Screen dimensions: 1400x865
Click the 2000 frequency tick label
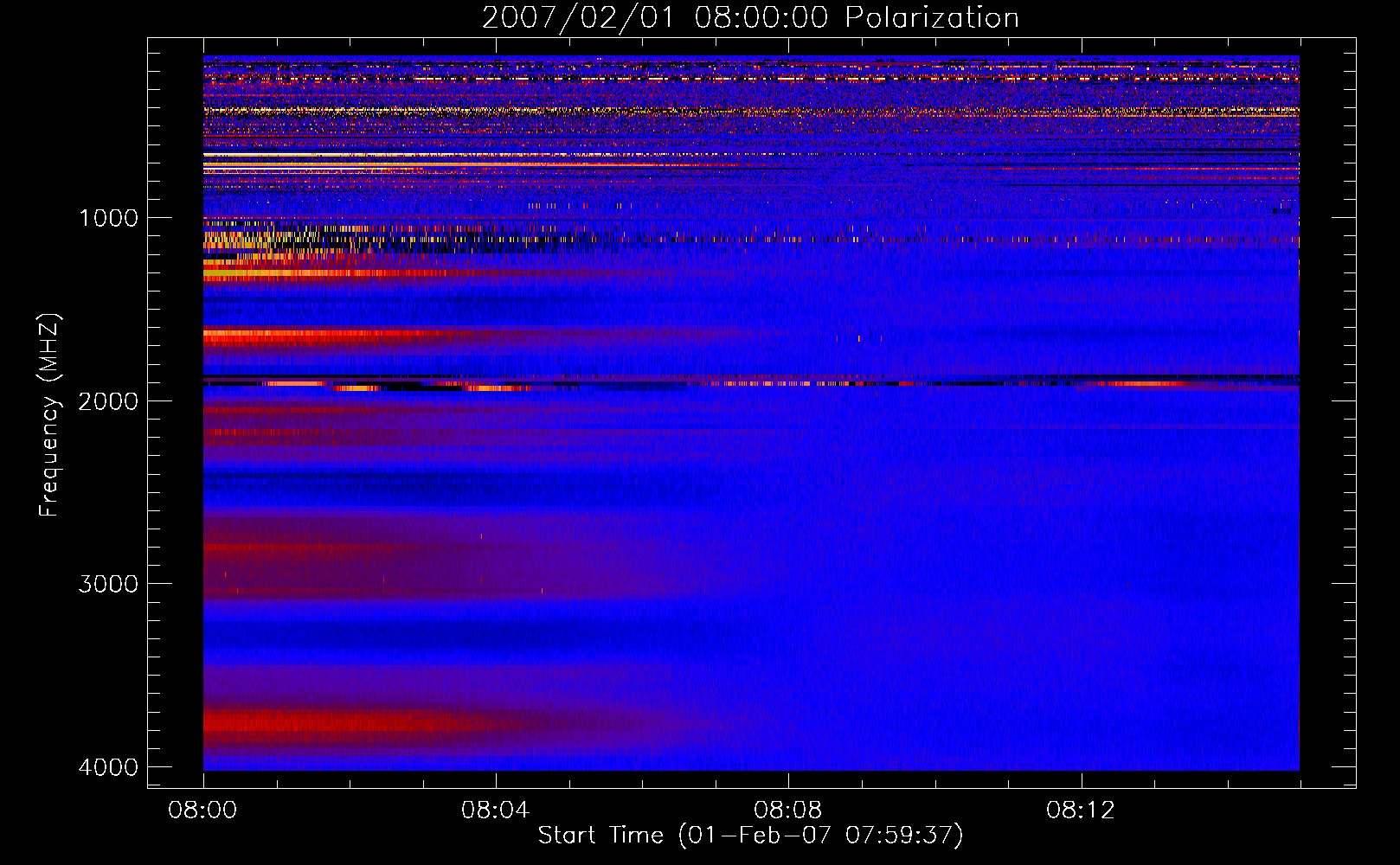pos(108,400)
